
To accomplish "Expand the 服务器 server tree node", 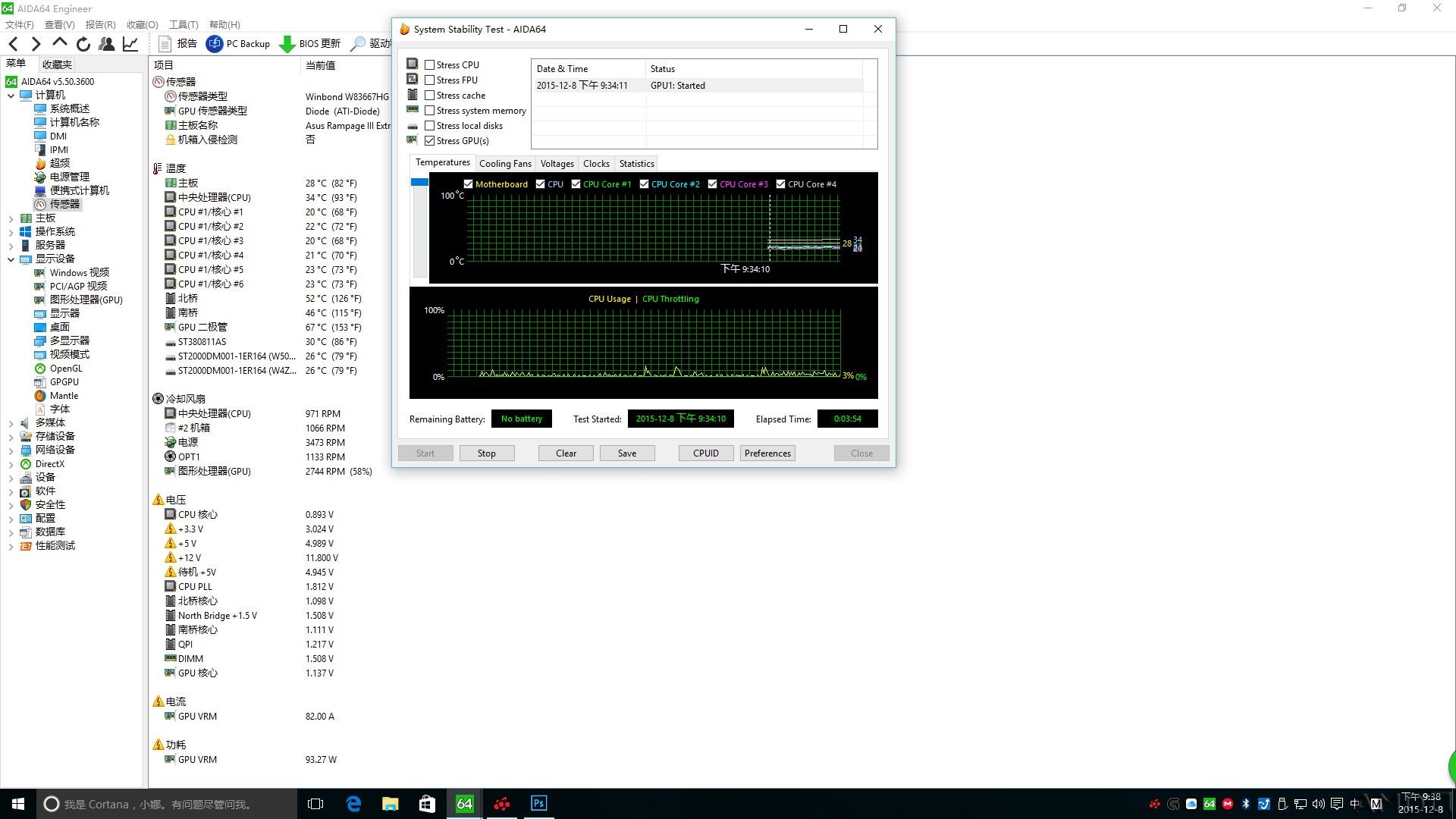I will tap(11, 246).
